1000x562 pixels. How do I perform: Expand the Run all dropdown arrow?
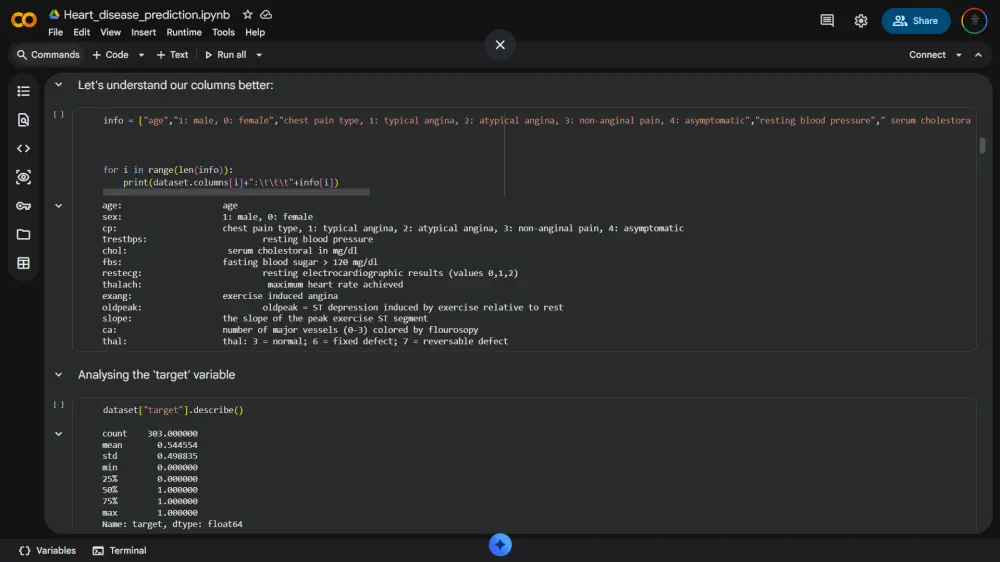[x=259, y=55]
